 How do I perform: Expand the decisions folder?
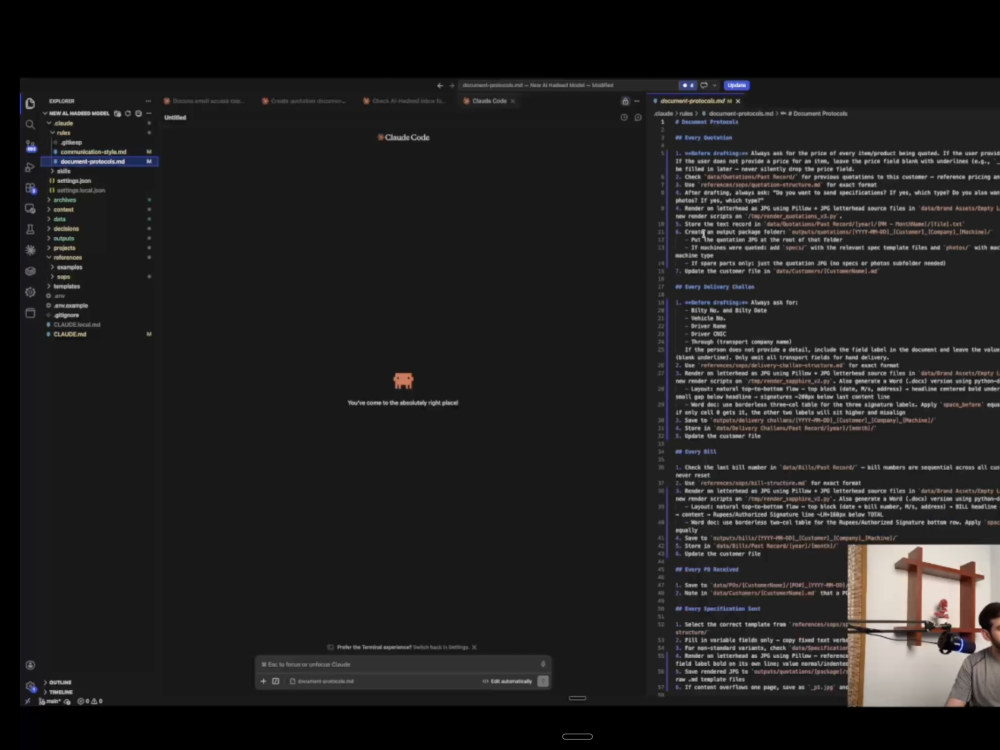tap(66, 228)
